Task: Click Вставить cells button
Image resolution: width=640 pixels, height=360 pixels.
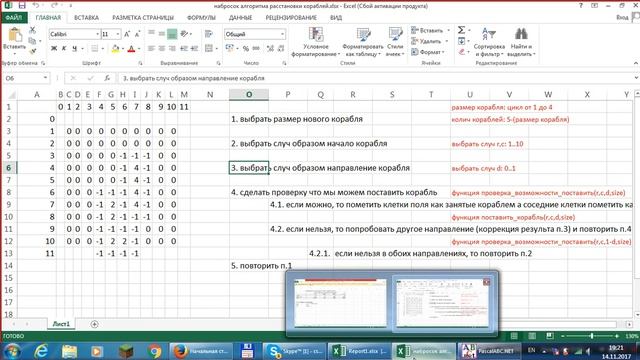Action: point(427,30)
